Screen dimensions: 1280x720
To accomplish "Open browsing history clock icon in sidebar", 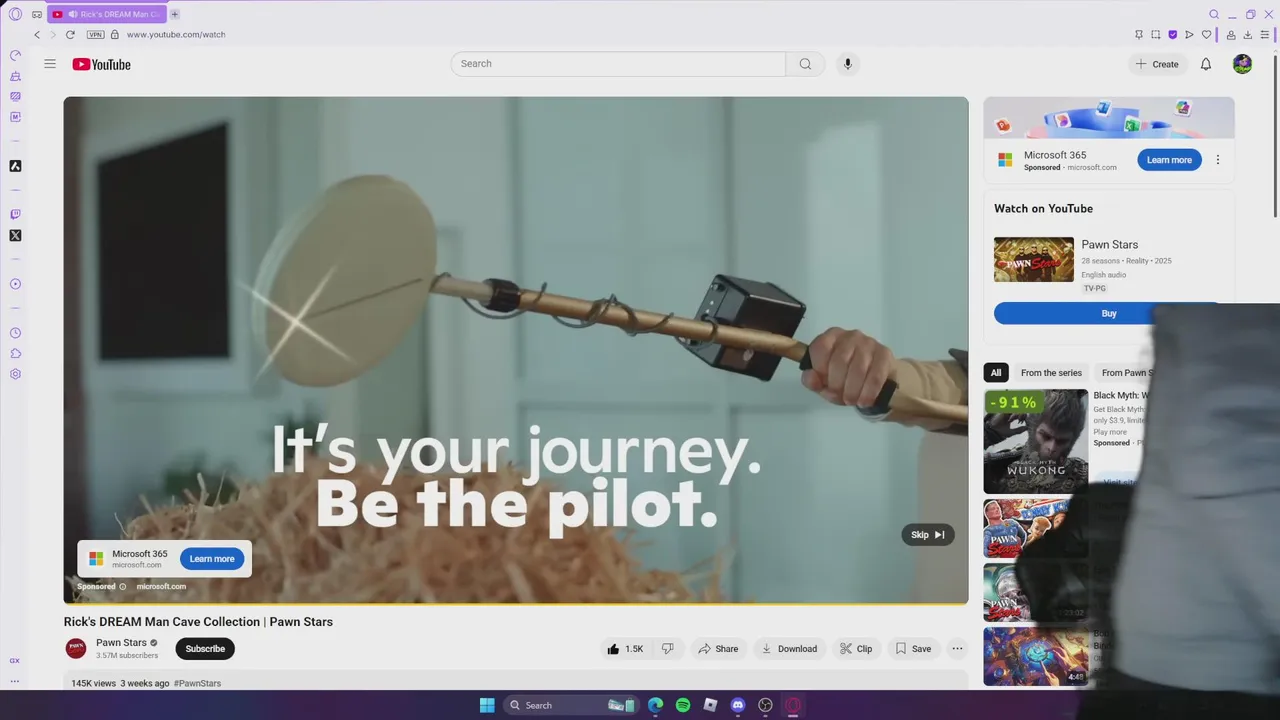I will pos(15,333).
